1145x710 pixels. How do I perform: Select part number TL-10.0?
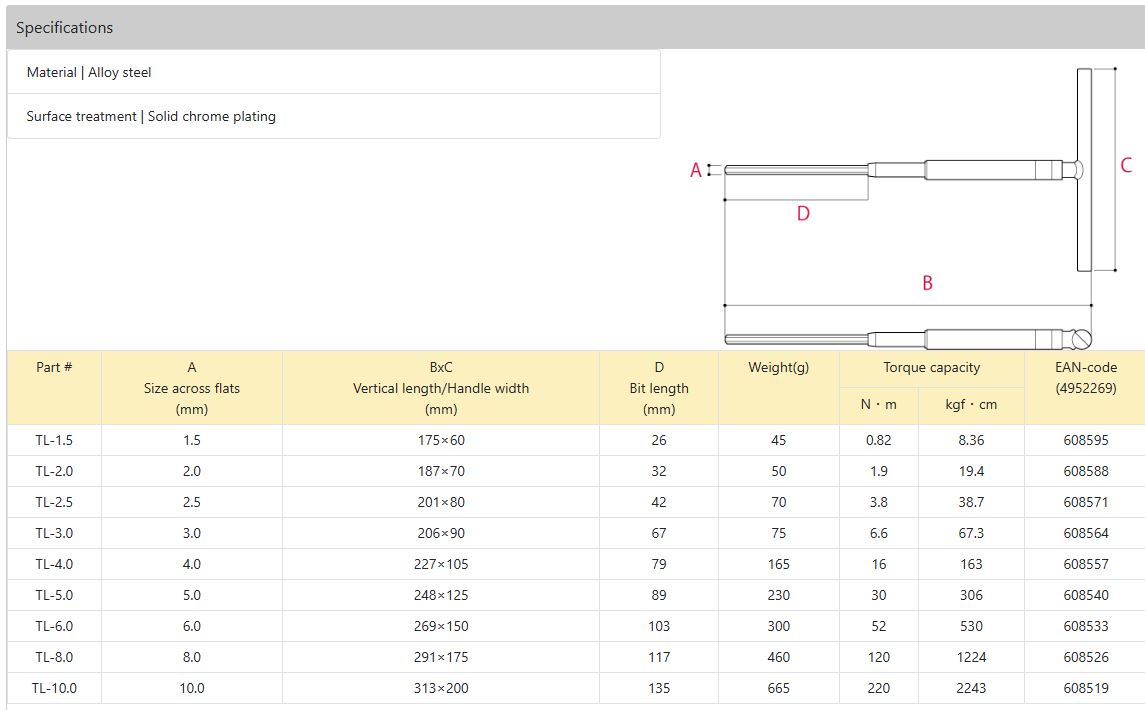coord(54,688)
